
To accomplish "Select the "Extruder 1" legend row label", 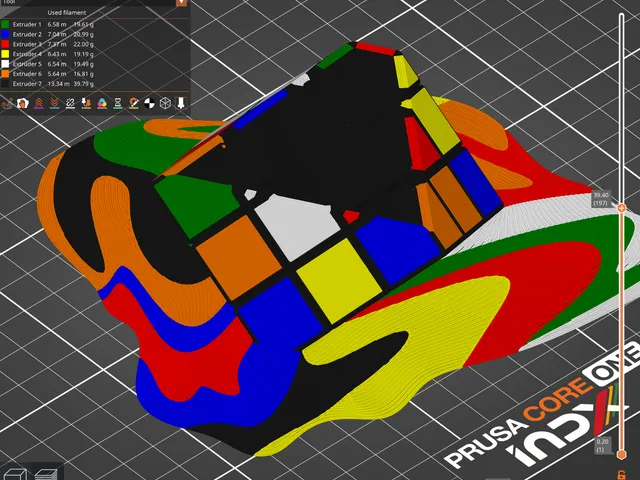I will [27, 24].
